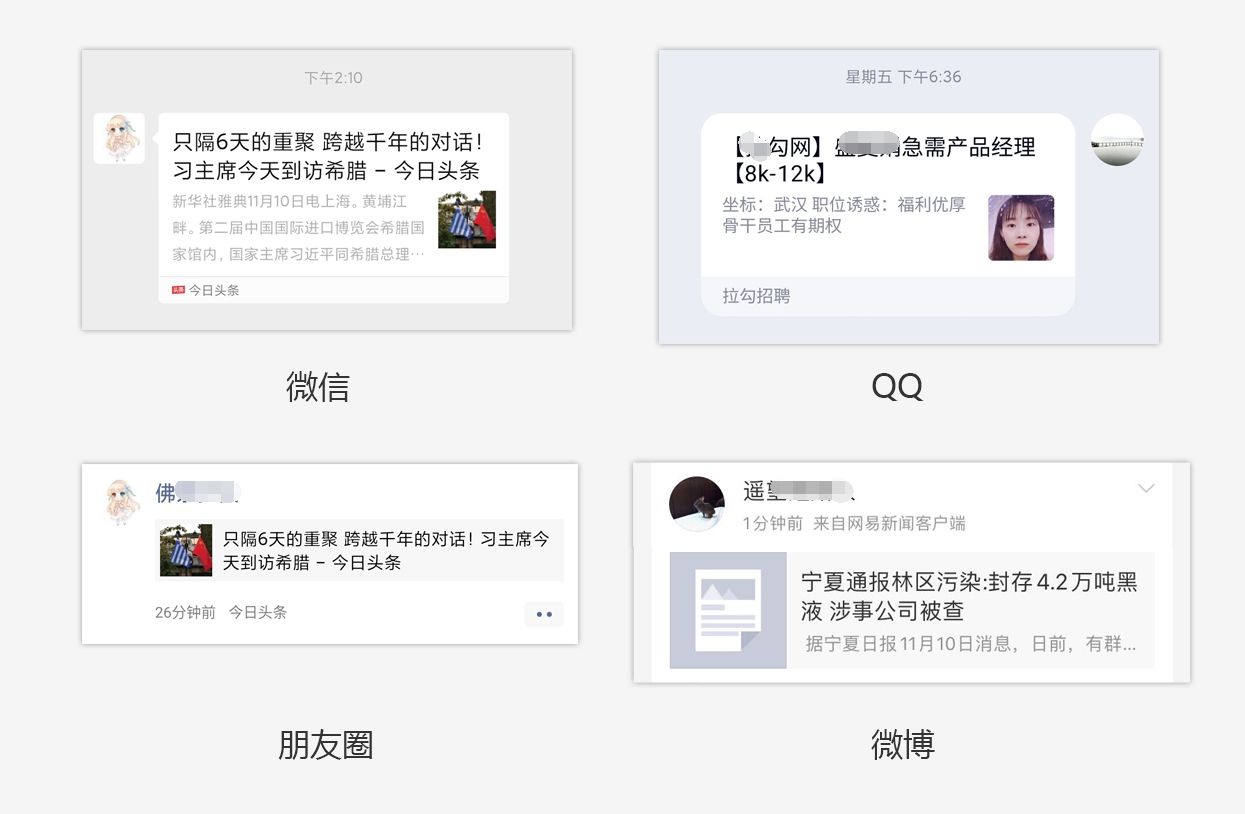Click the Weibo poster avatar
Viewport: 1245px width, 814px height.
click(697, 504)
